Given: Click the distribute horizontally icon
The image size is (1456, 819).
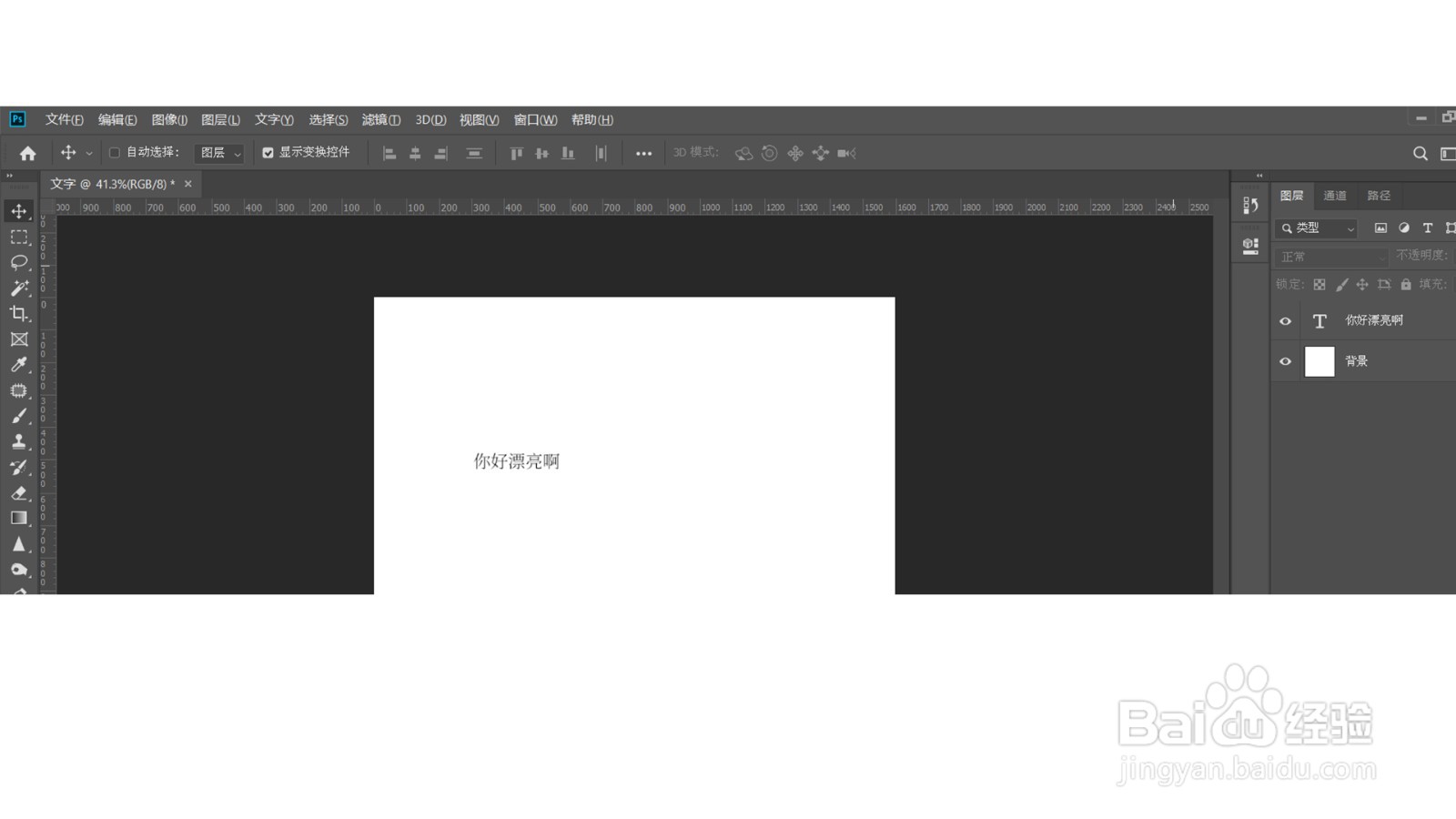Looking at the screenshot, I should (x=601, y=153).
